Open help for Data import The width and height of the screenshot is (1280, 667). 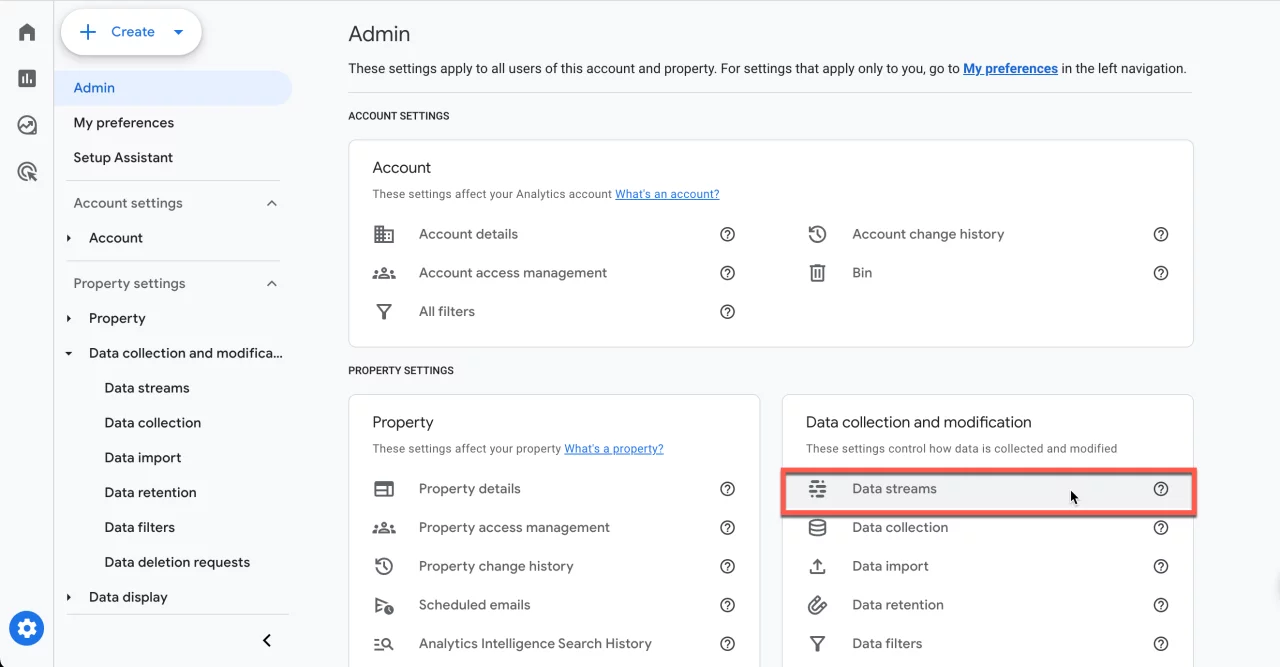[1161, 566]
